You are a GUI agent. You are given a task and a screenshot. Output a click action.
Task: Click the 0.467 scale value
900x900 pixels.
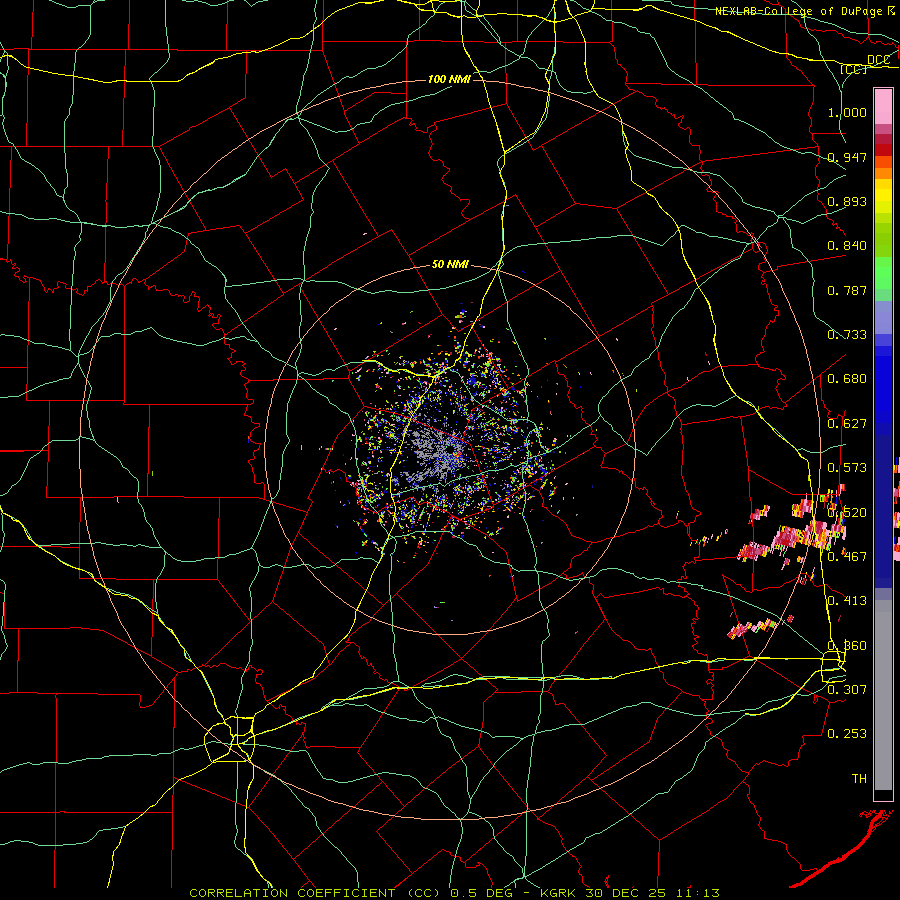pyautogui.click(x=847, y=556)
